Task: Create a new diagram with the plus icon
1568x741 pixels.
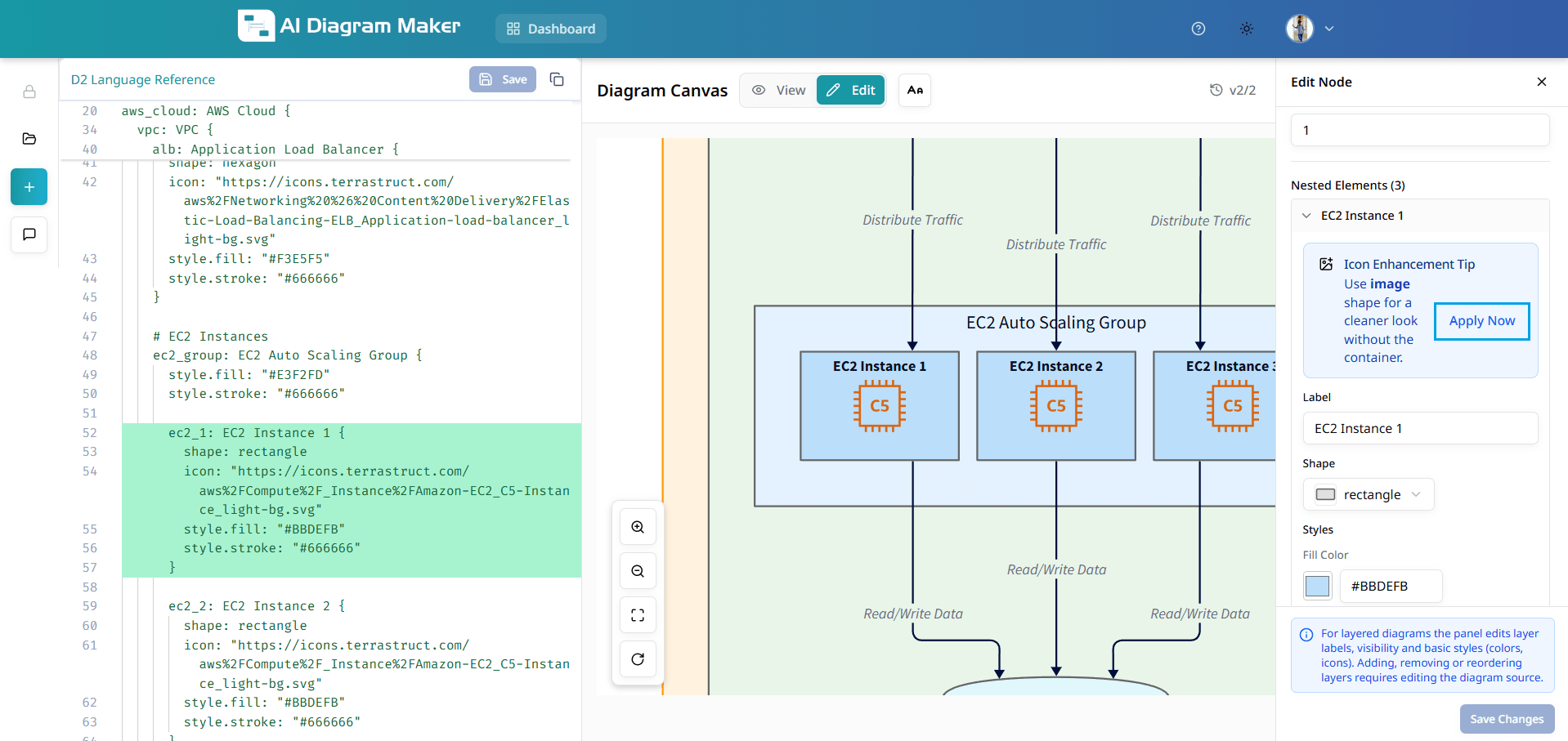Action: [x=29, y=186]
